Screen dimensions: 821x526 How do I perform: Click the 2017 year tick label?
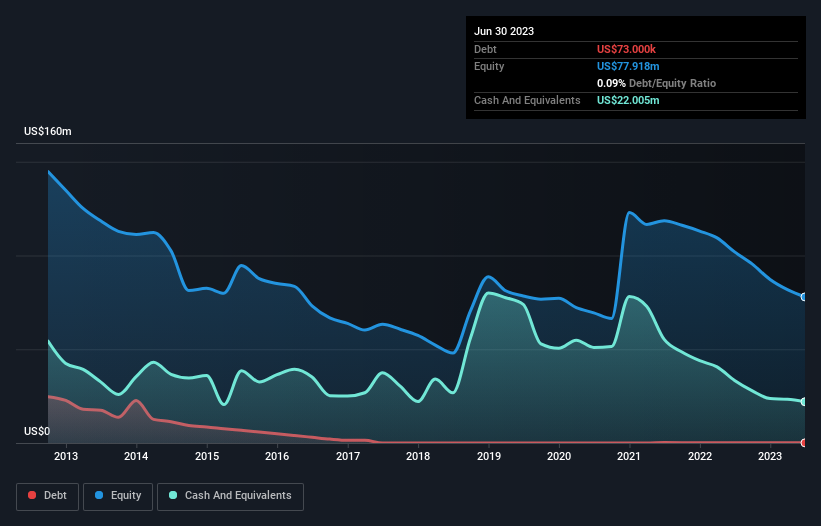click(348, 457)
